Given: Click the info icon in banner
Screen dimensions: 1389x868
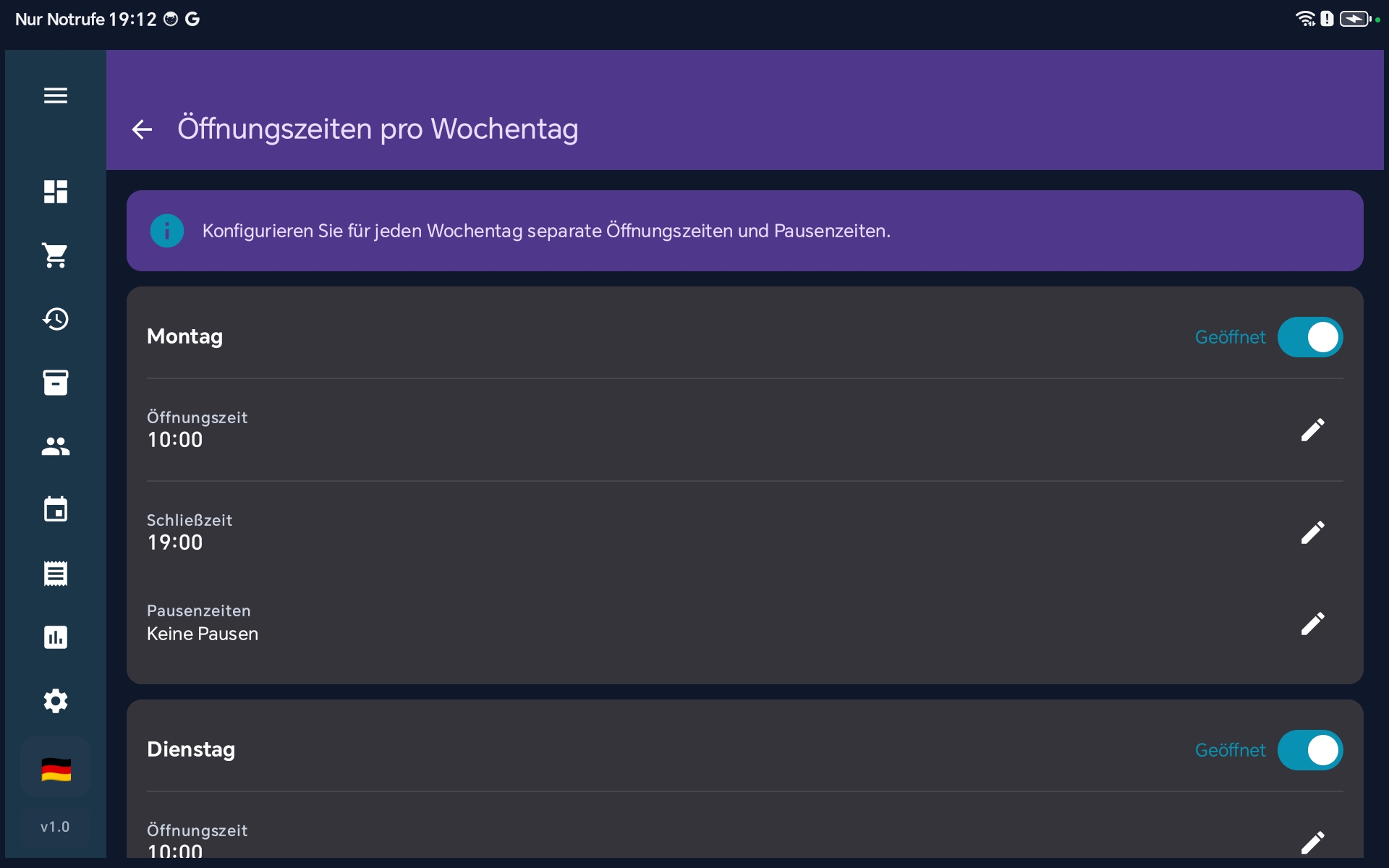Looking at the screenshot, I should point(167,231).
